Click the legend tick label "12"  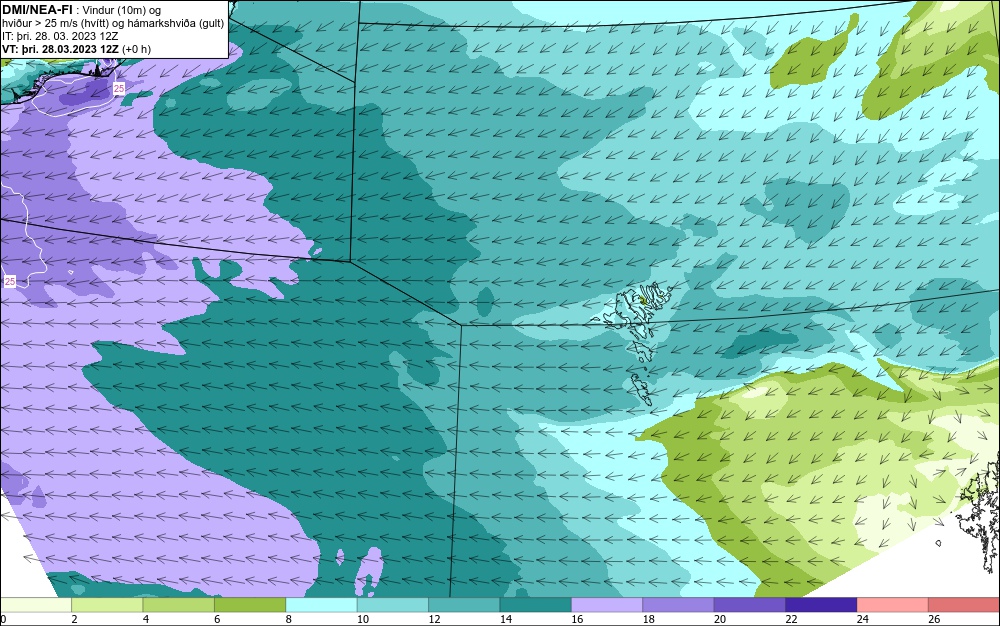pyautogui.click(x=434, y=619)
